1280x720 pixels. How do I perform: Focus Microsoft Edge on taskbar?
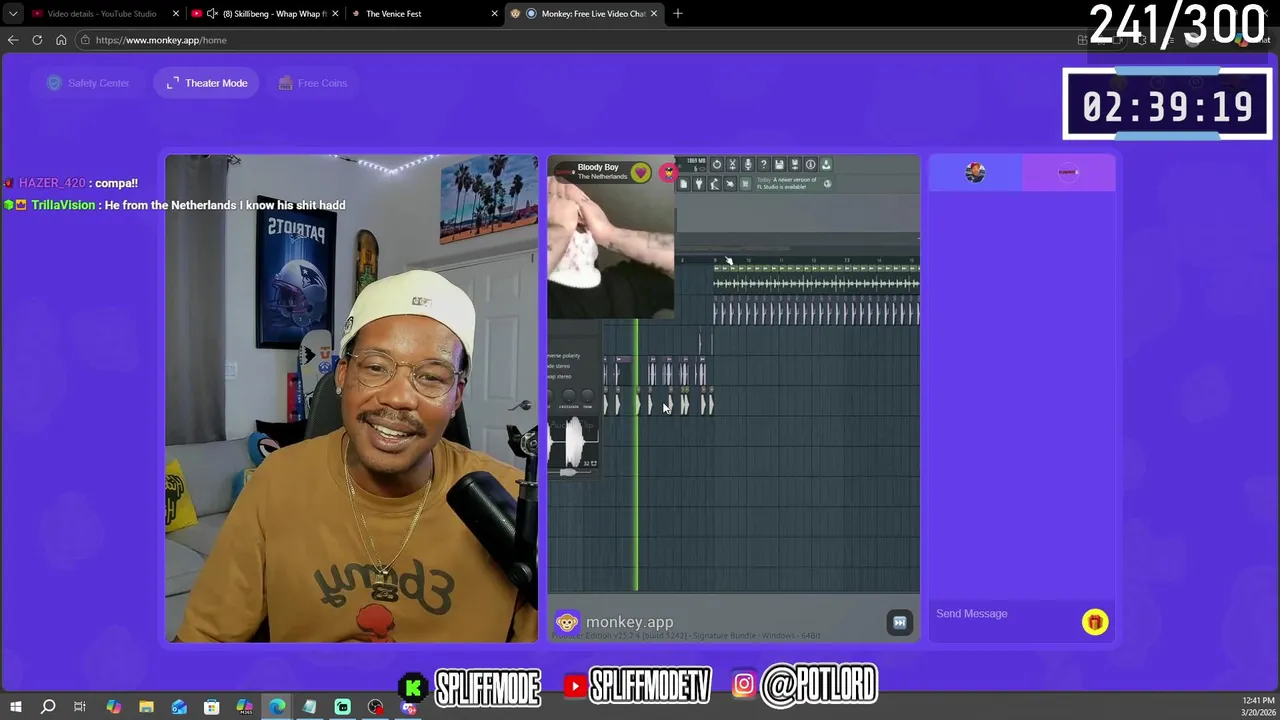pyautogui.click(x=277, y=707)
